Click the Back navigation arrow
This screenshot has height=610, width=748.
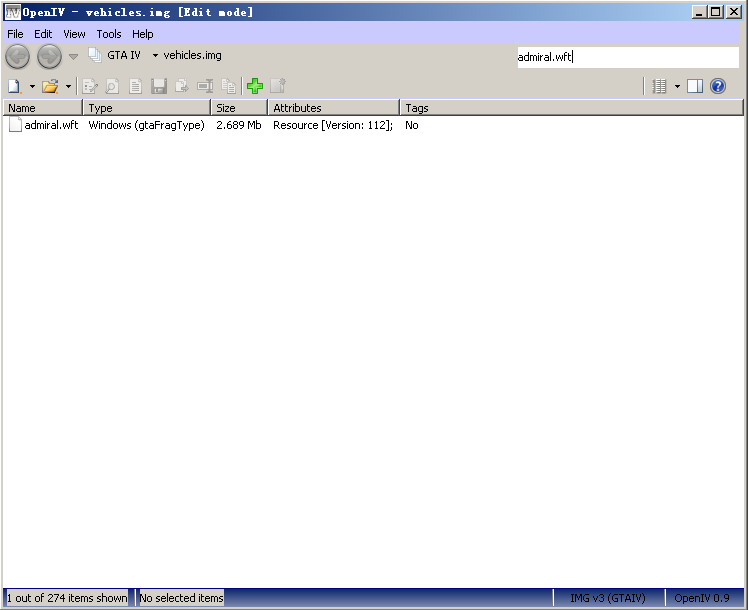click(x=18, y=57)
